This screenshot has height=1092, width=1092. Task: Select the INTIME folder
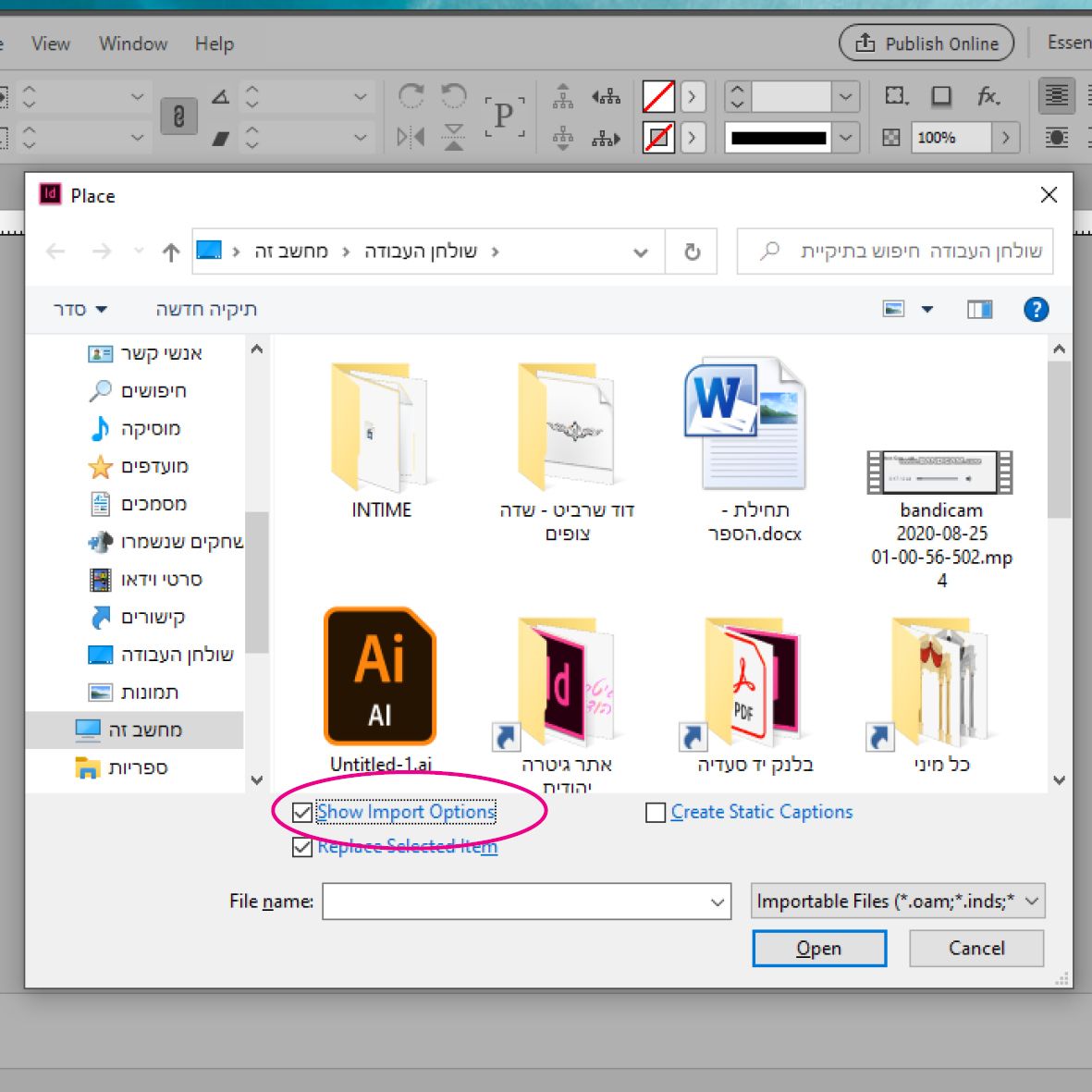point(381,441)
